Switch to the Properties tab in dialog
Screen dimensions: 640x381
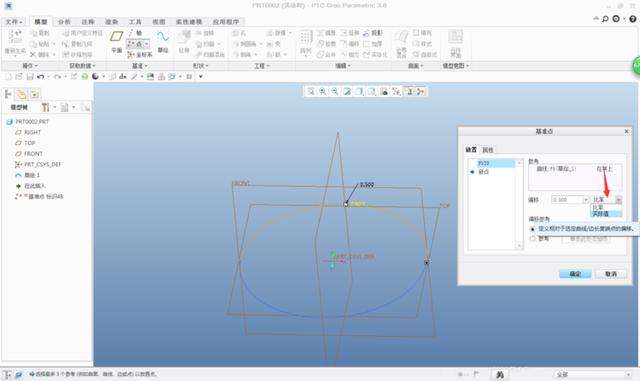[488, 150]
